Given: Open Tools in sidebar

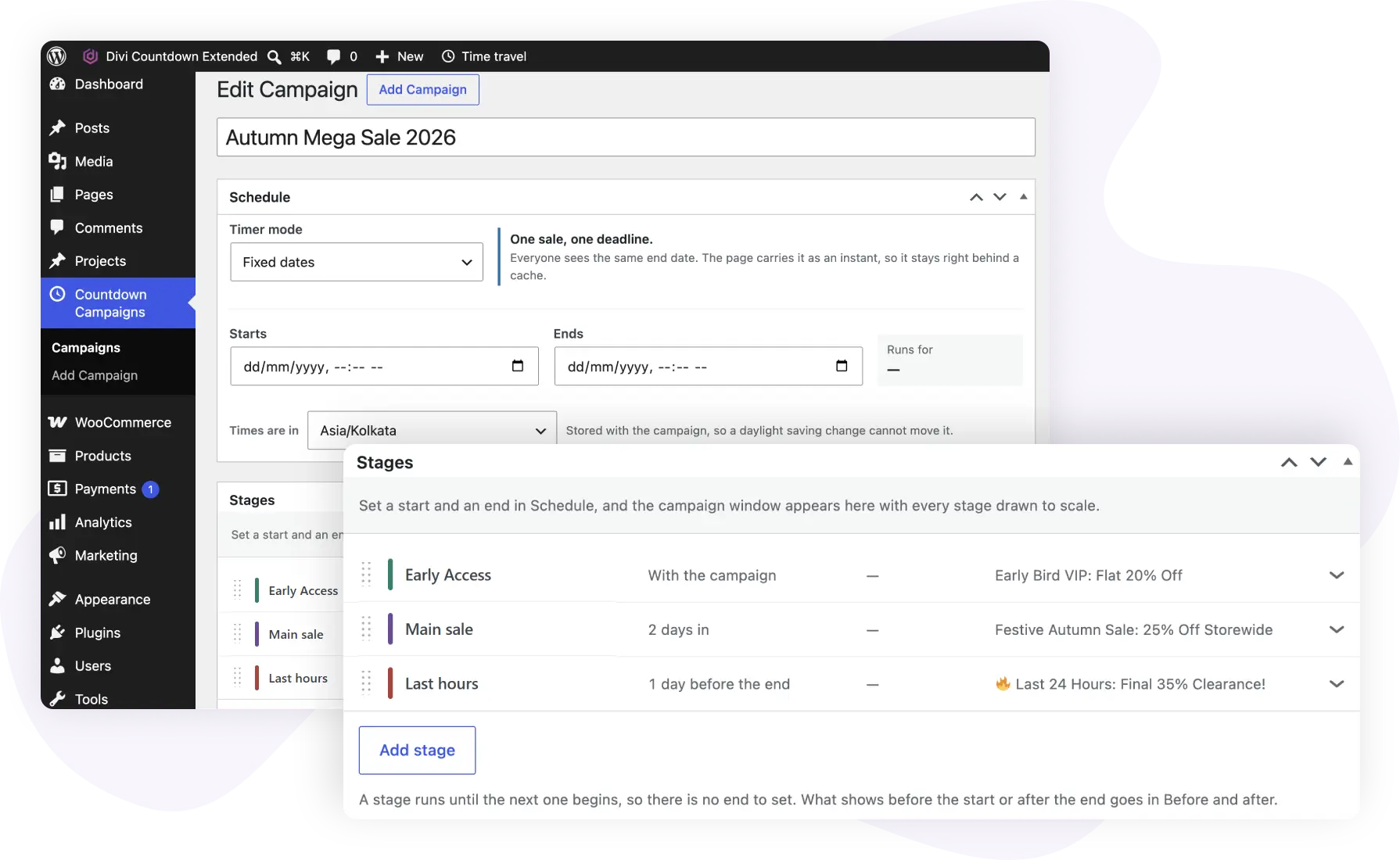Looking at the screenshot, I should (x=118, y=698).
